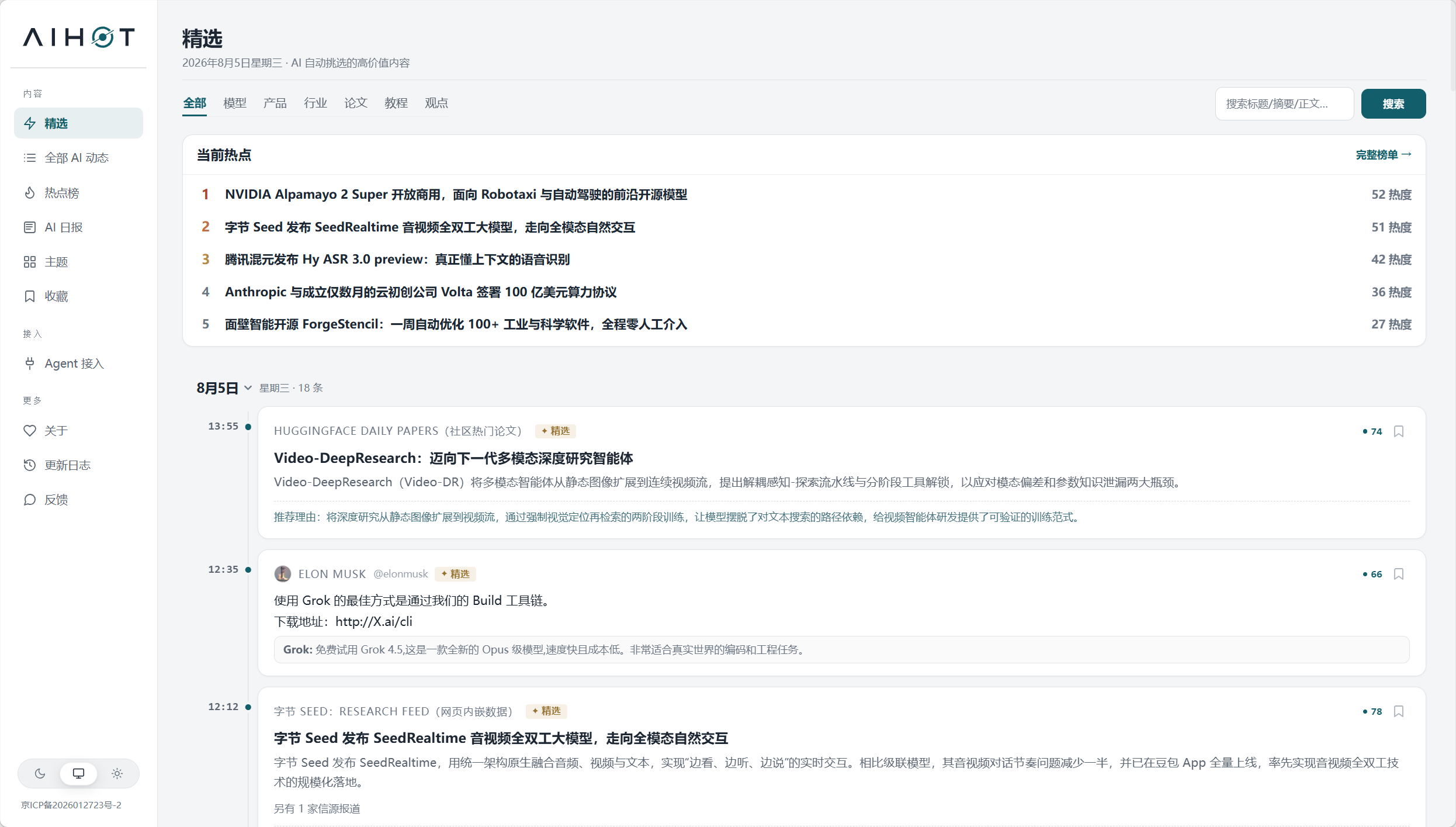Click the ELON MUSK author name
This screenshot has width=1456, height=827.
click(332, 574)
